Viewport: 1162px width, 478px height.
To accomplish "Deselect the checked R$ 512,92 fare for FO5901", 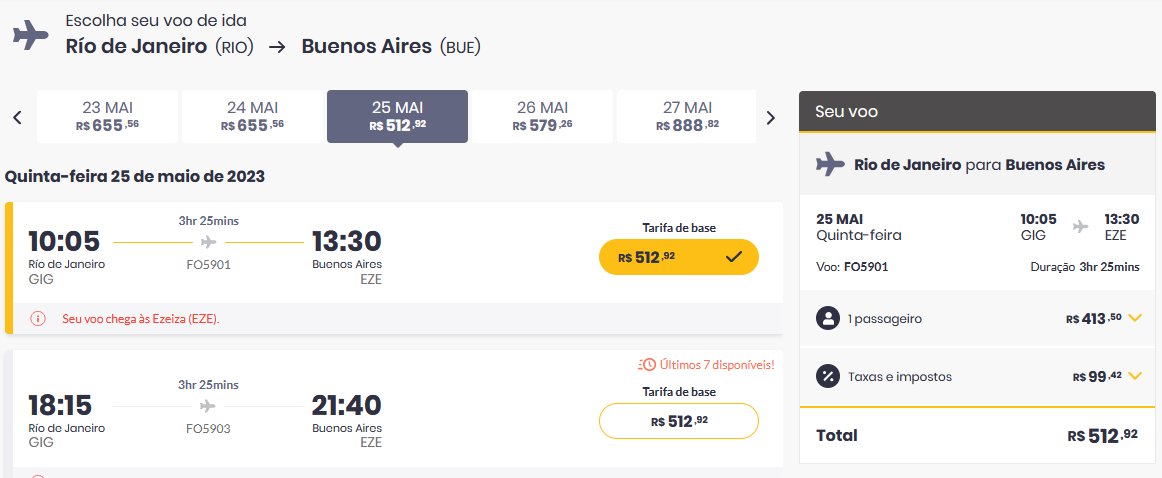I will point(679,257).
